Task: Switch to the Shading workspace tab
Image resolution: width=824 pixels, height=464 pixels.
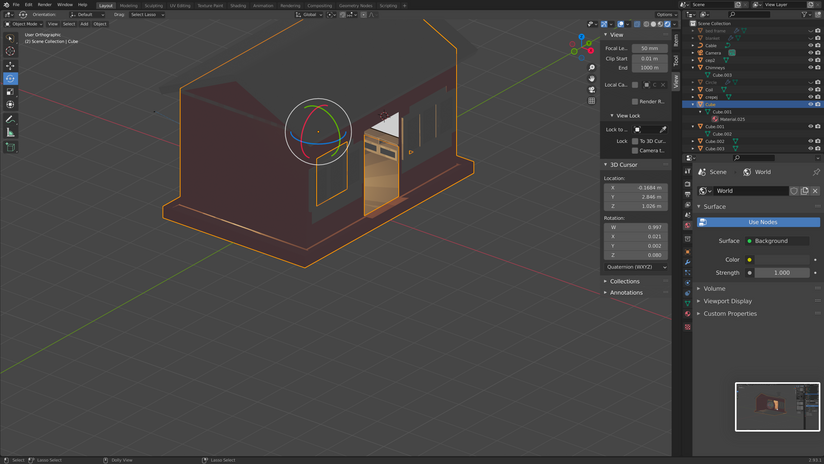Action: (238, 6)
